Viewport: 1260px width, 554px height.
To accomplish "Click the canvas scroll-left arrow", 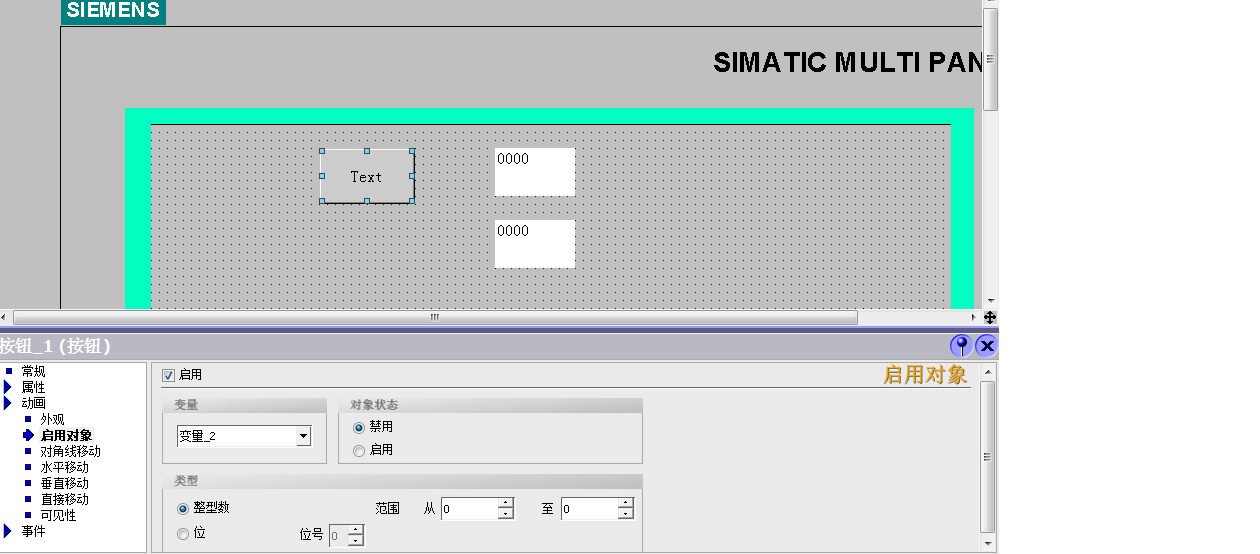I will click(x=6, y=317).
